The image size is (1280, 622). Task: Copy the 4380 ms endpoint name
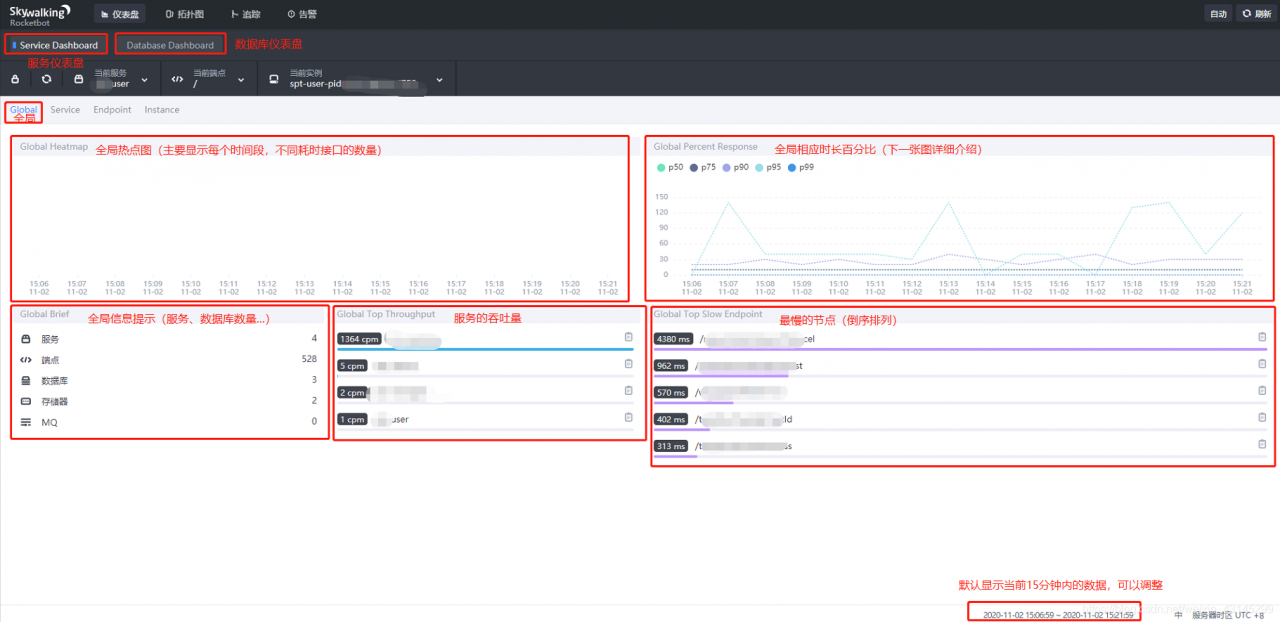click(1262, 337)
